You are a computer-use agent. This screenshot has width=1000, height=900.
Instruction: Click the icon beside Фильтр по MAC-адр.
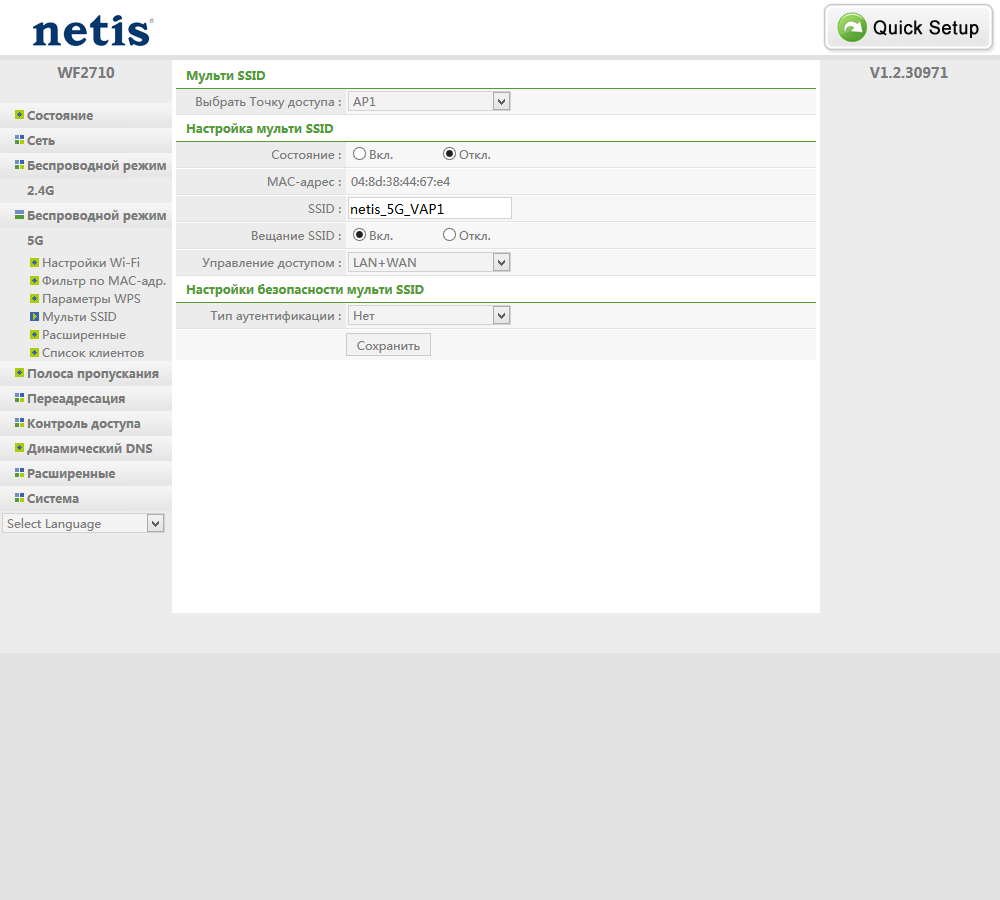click(x=34, y=281)
